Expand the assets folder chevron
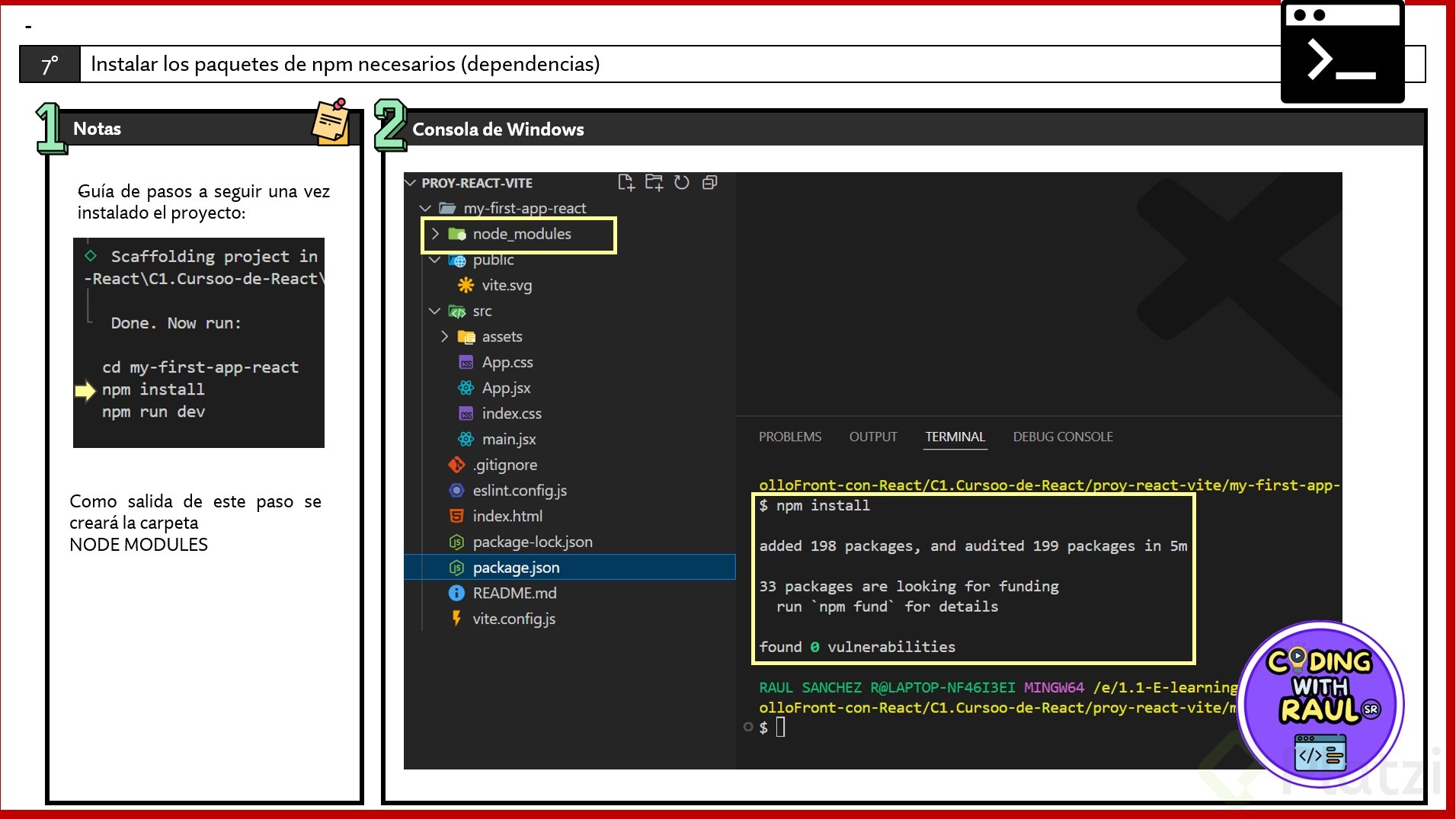Image resolution: width=1456 pixels, height=819 pixels. point(444,337)
